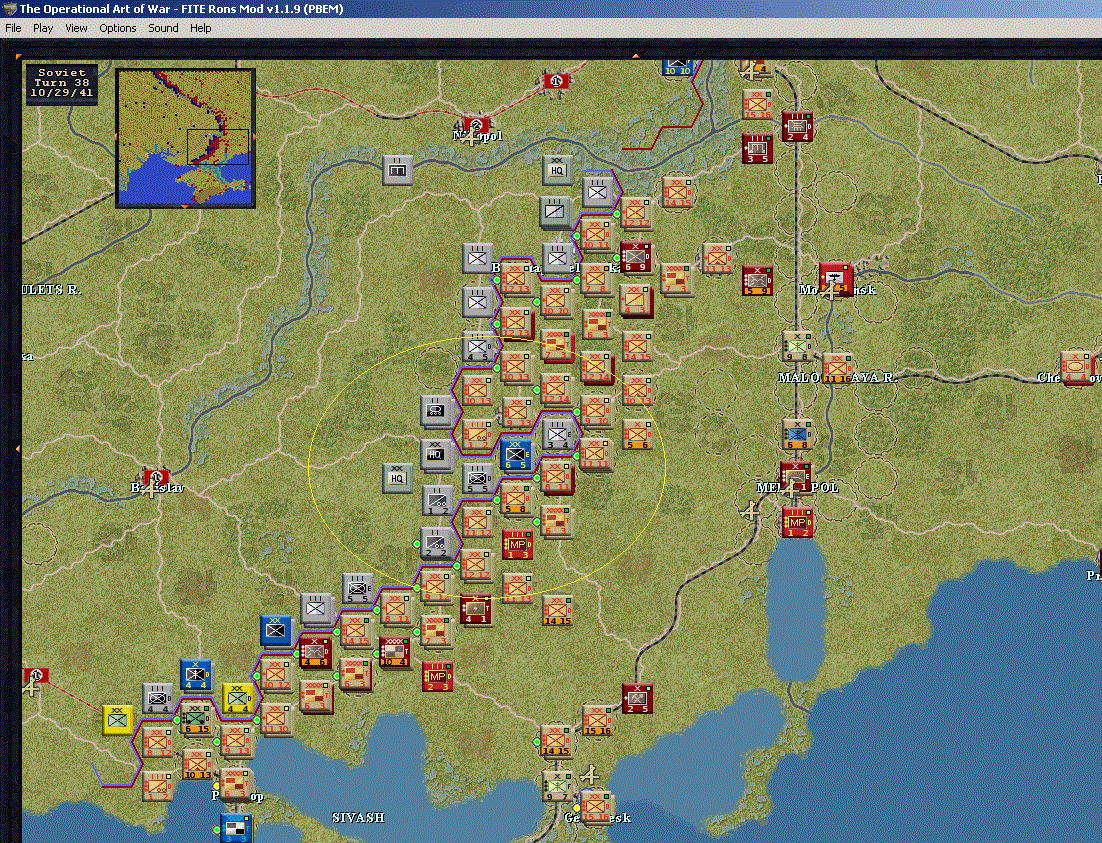Select the tan division counter 11-16

[837, 367]
